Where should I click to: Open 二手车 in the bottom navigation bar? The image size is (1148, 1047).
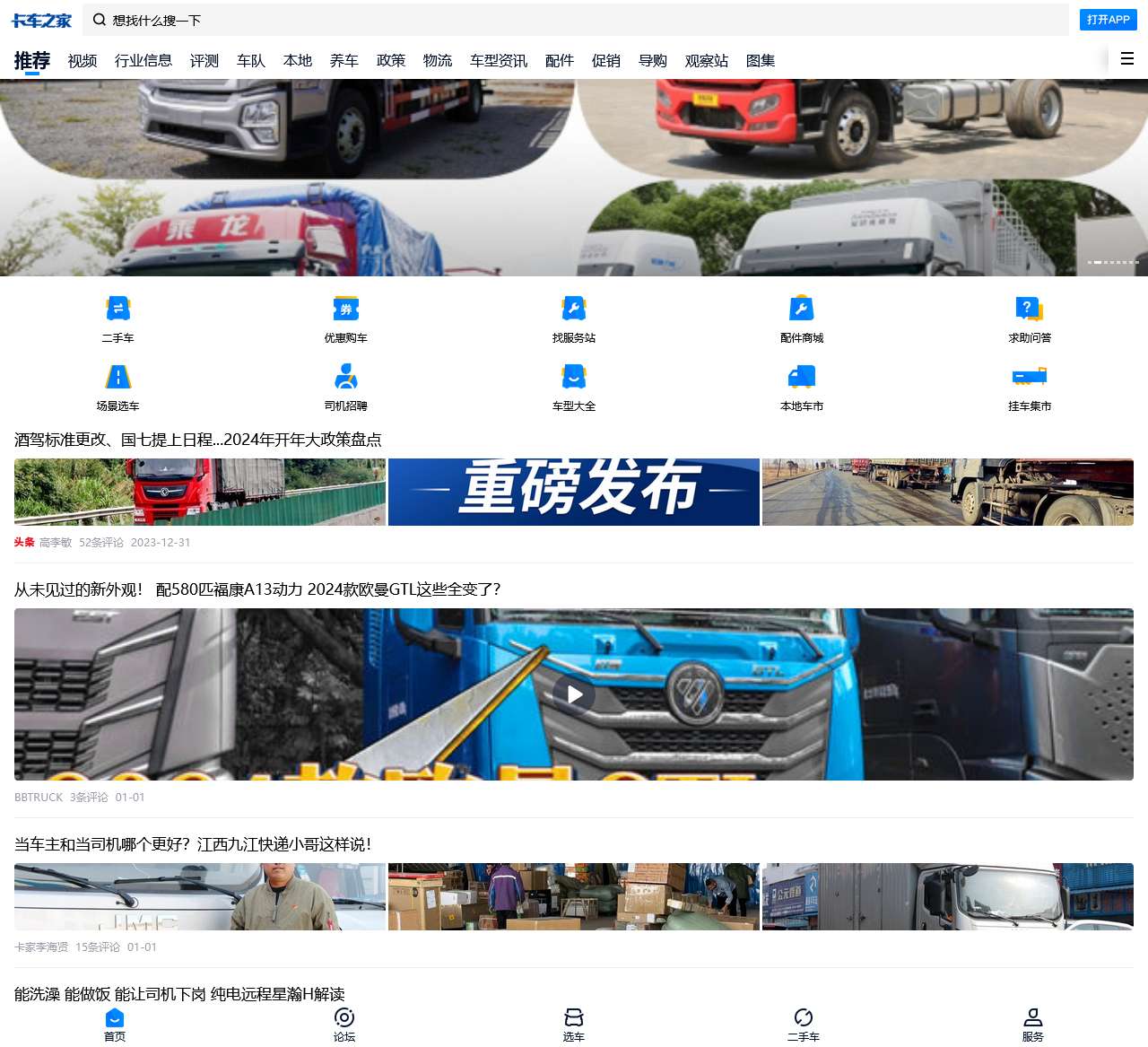tap(804, 1025)
